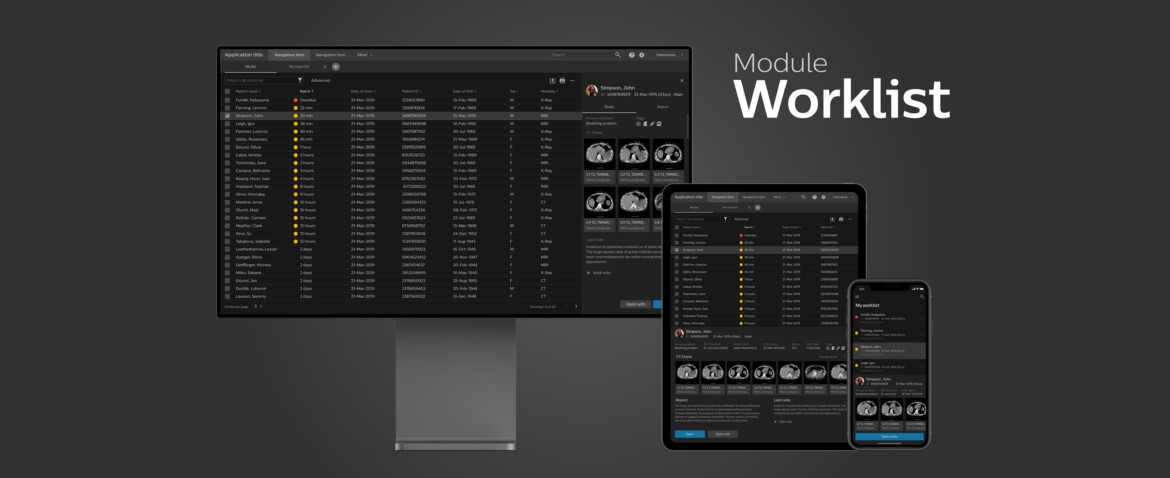
Task: Open the settings gear icon on the monitor
Action: click(642, 54)
